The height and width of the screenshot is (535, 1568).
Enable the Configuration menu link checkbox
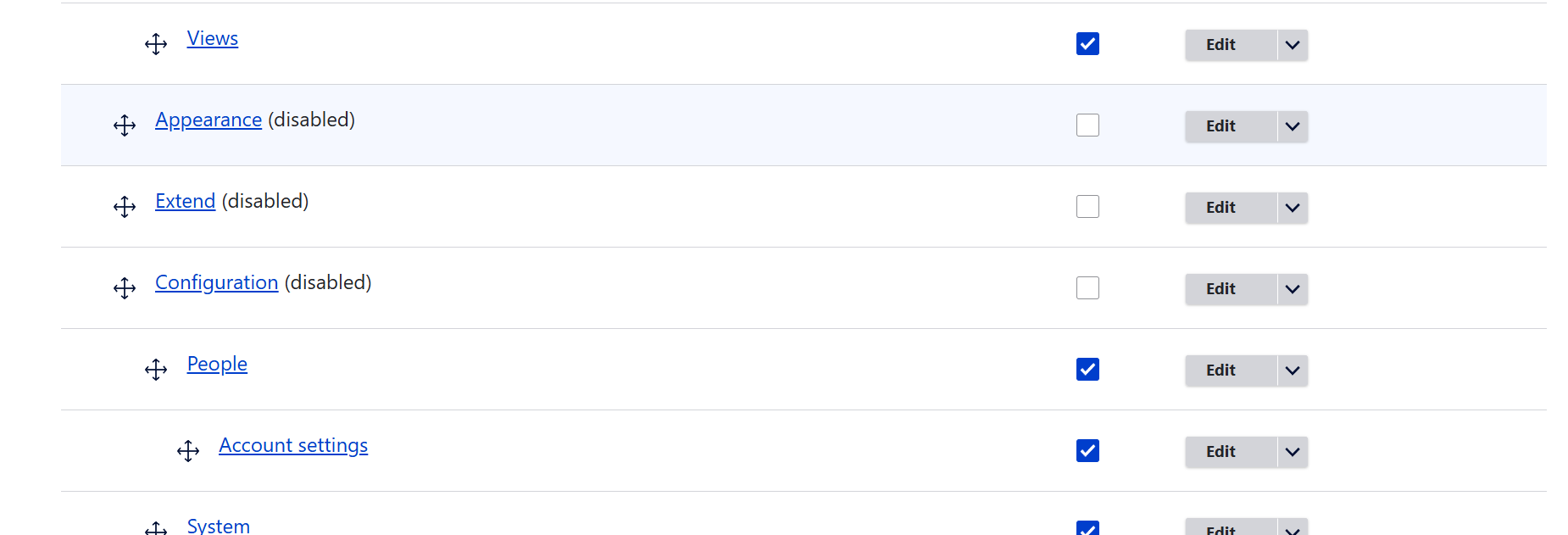[1087, 288]
